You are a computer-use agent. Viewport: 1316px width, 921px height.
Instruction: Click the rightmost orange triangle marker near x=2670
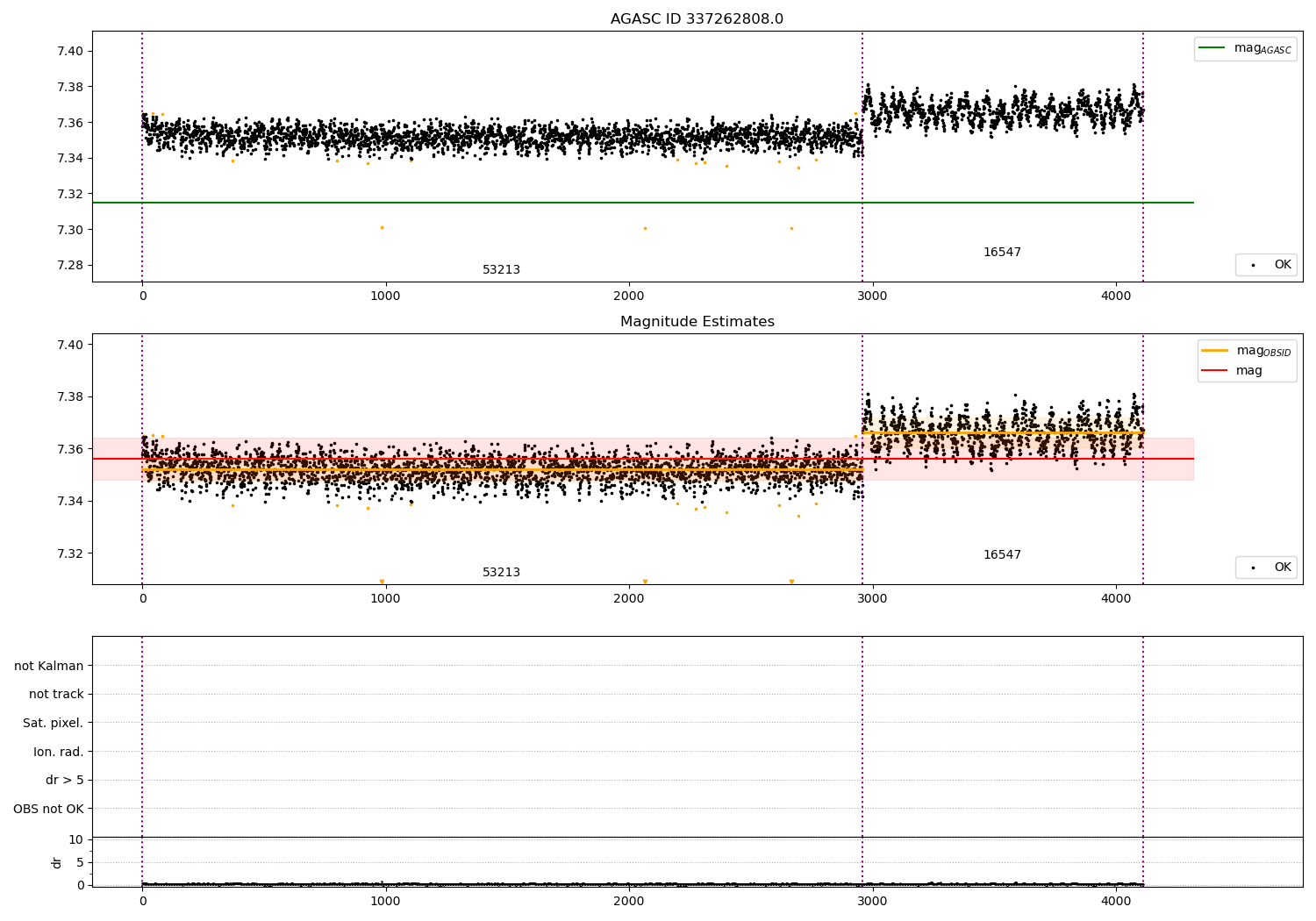791,582
